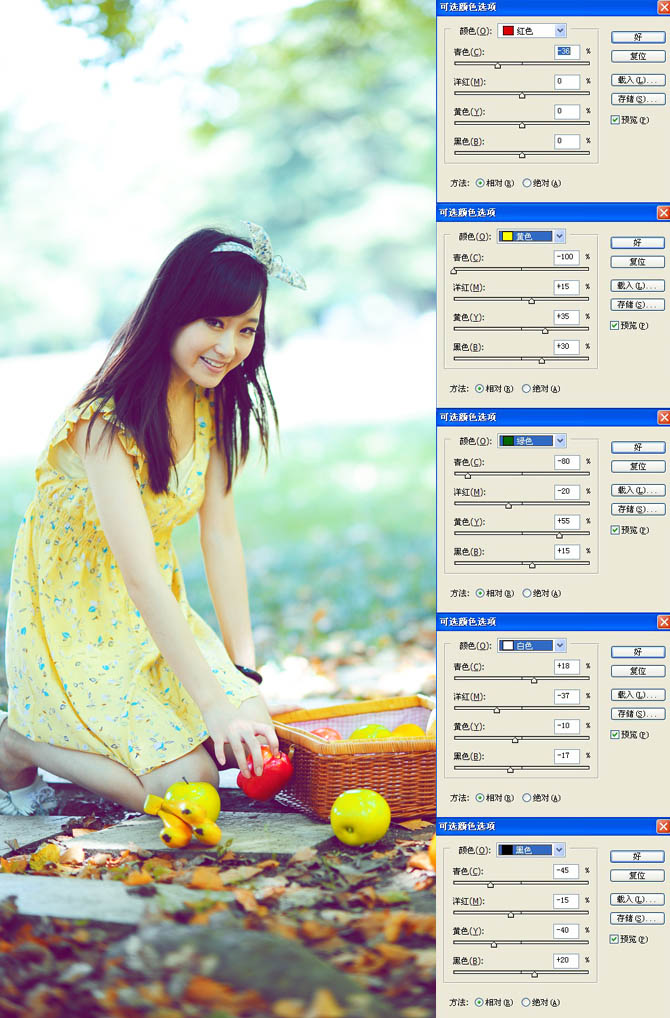This screenshot has width=670, height=1018.
Task: Click 好 button in the 红色 dialog
Action: (x=637, y=37)
